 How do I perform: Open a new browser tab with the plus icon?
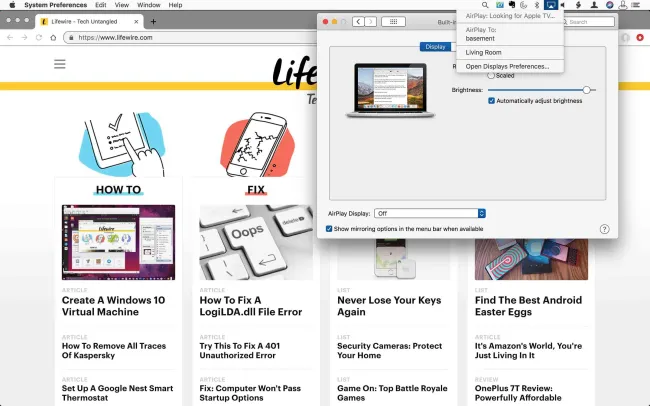click(153, 21)
